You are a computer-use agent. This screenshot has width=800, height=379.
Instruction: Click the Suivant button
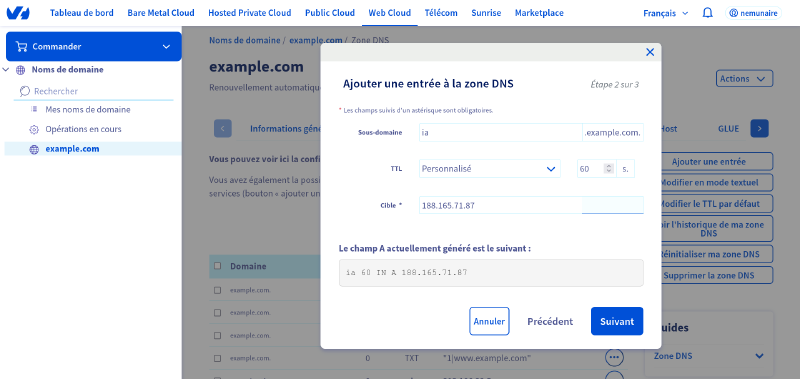[x=617, y=321]
